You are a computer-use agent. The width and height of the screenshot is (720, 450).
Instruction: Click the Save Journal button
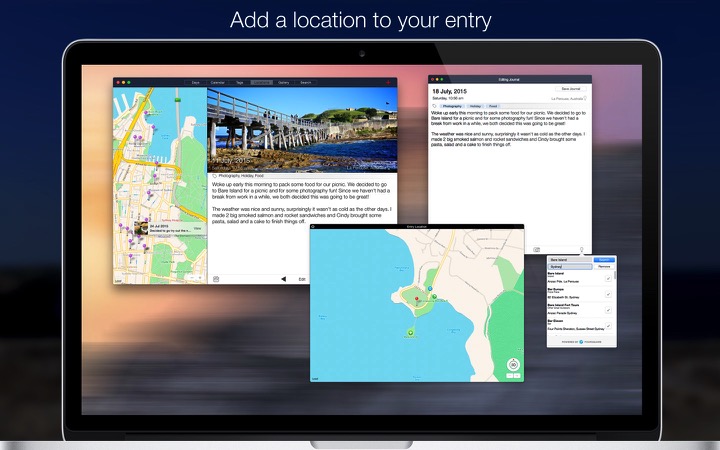pos(571,89)
